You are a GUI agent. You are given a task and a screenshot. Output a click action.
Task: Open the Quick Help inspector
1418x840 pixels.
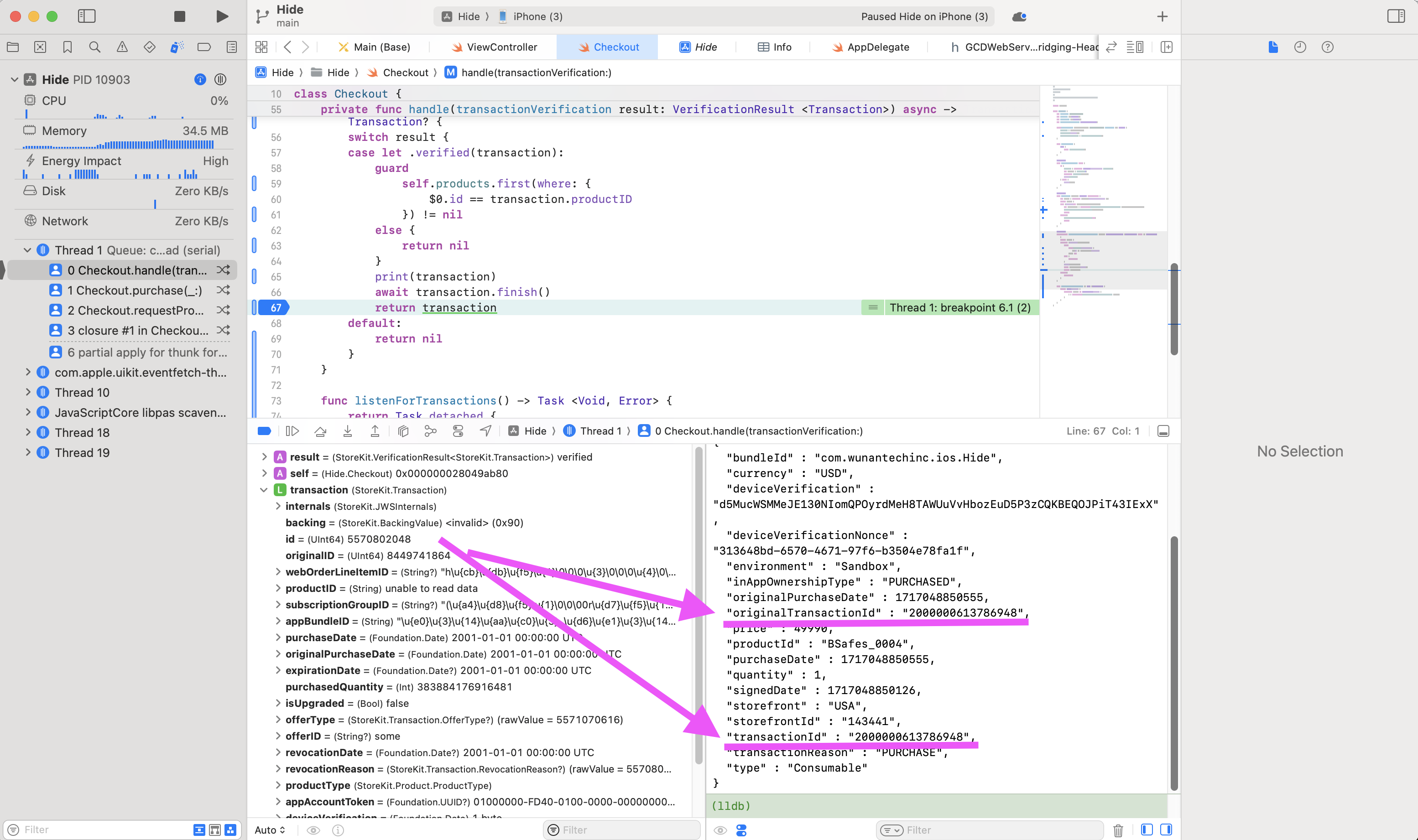point(1327,47)
